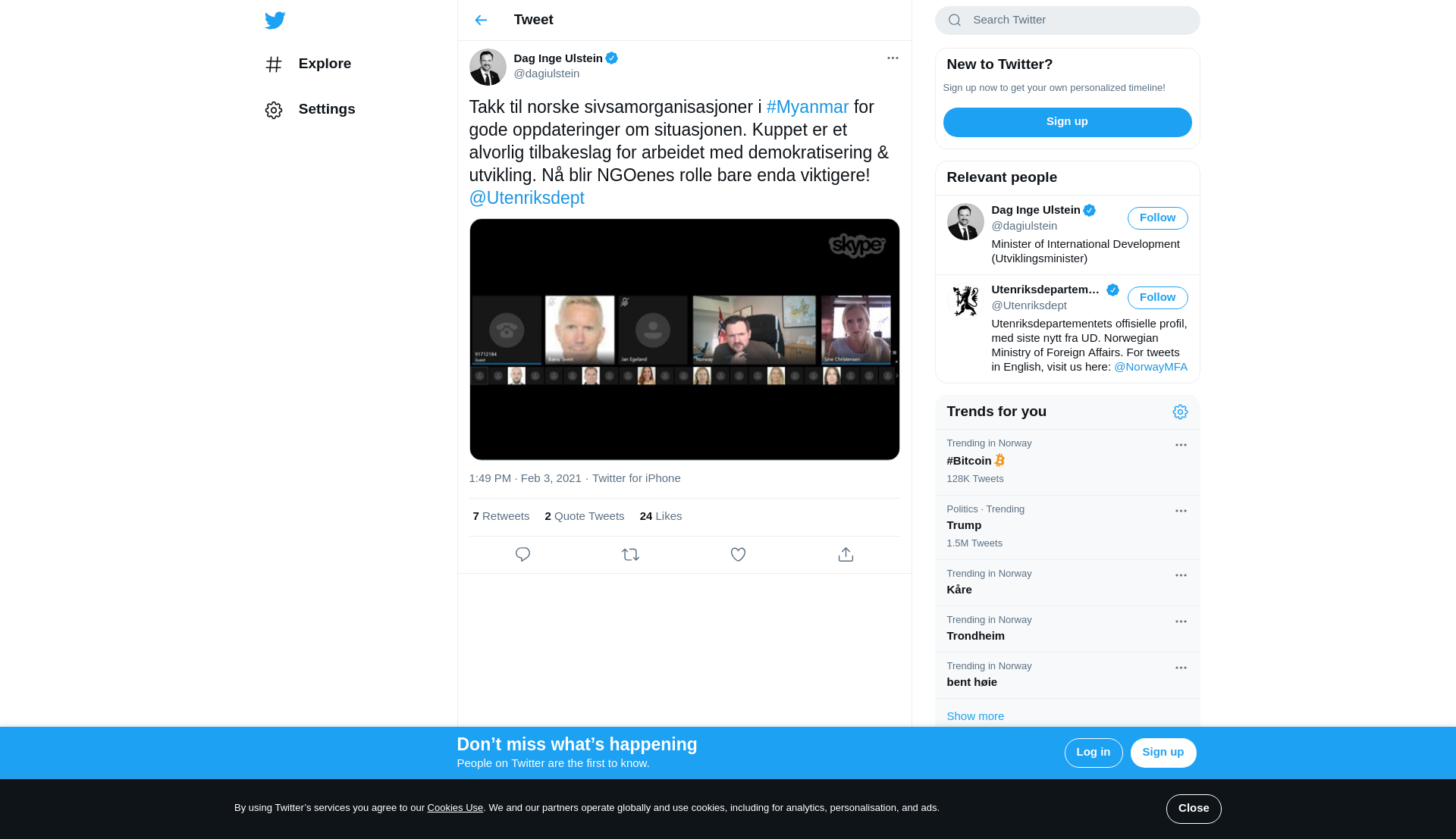Viewport: 1456px width, 839px height.
Task: Click the reply speech bubble icon
Action: [x=522, y=555]
